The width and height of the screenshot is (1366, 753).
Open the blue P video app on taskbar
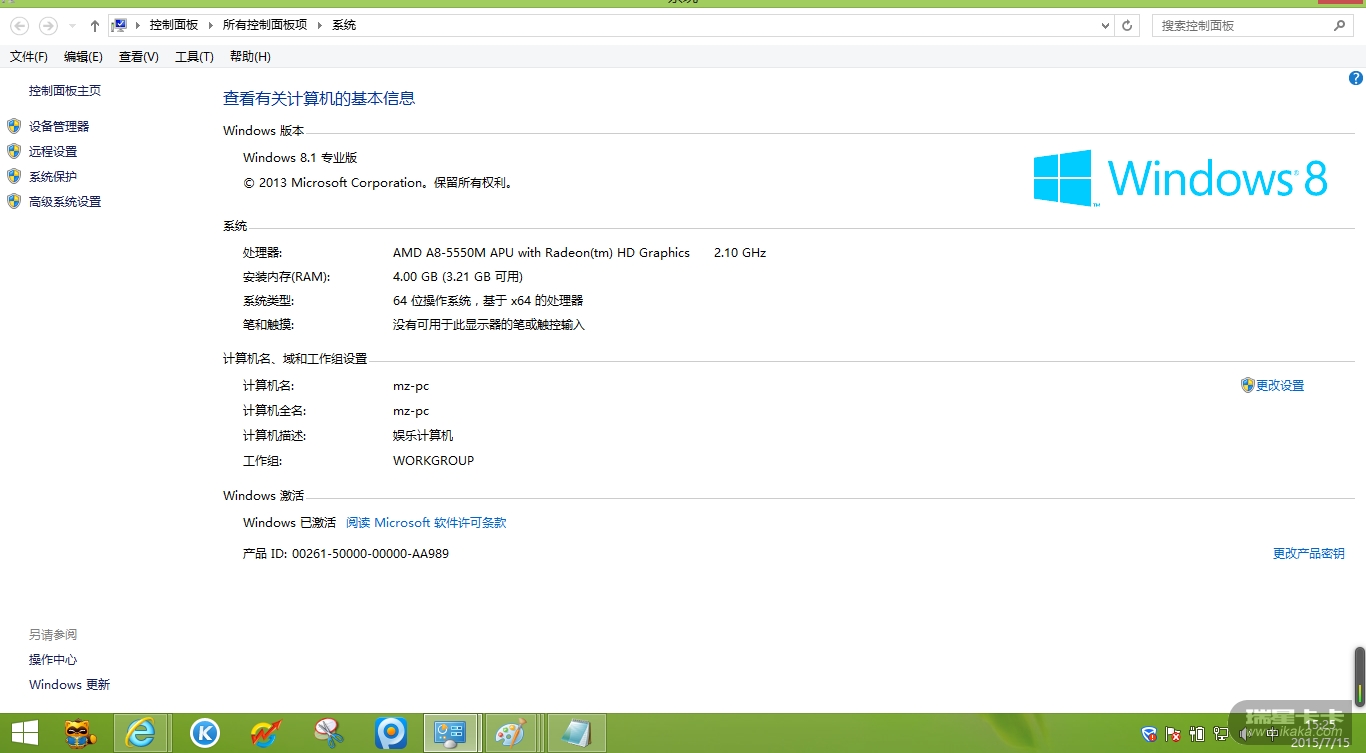tap(391, 733)
